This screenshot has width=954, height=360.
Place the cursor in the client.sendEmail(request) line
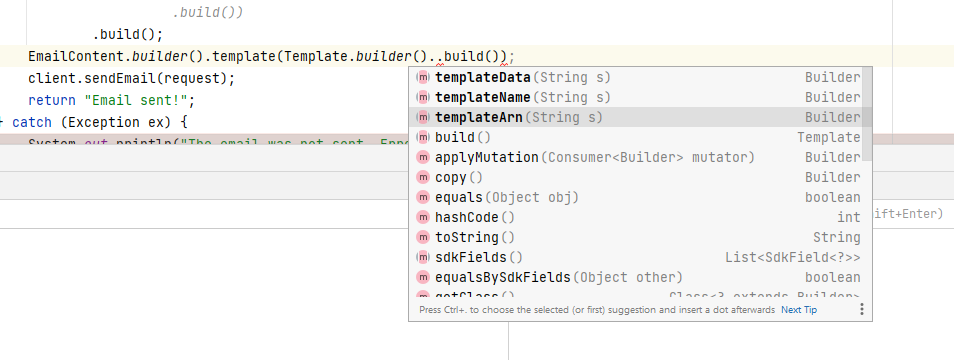point(131,78)
